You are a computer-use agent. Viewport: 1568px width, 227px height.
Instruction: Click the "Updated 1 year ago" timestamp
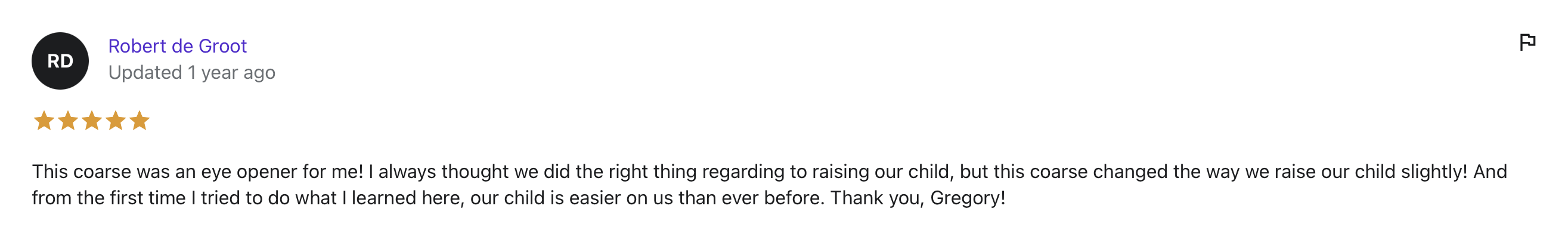(x=192, y=73)
